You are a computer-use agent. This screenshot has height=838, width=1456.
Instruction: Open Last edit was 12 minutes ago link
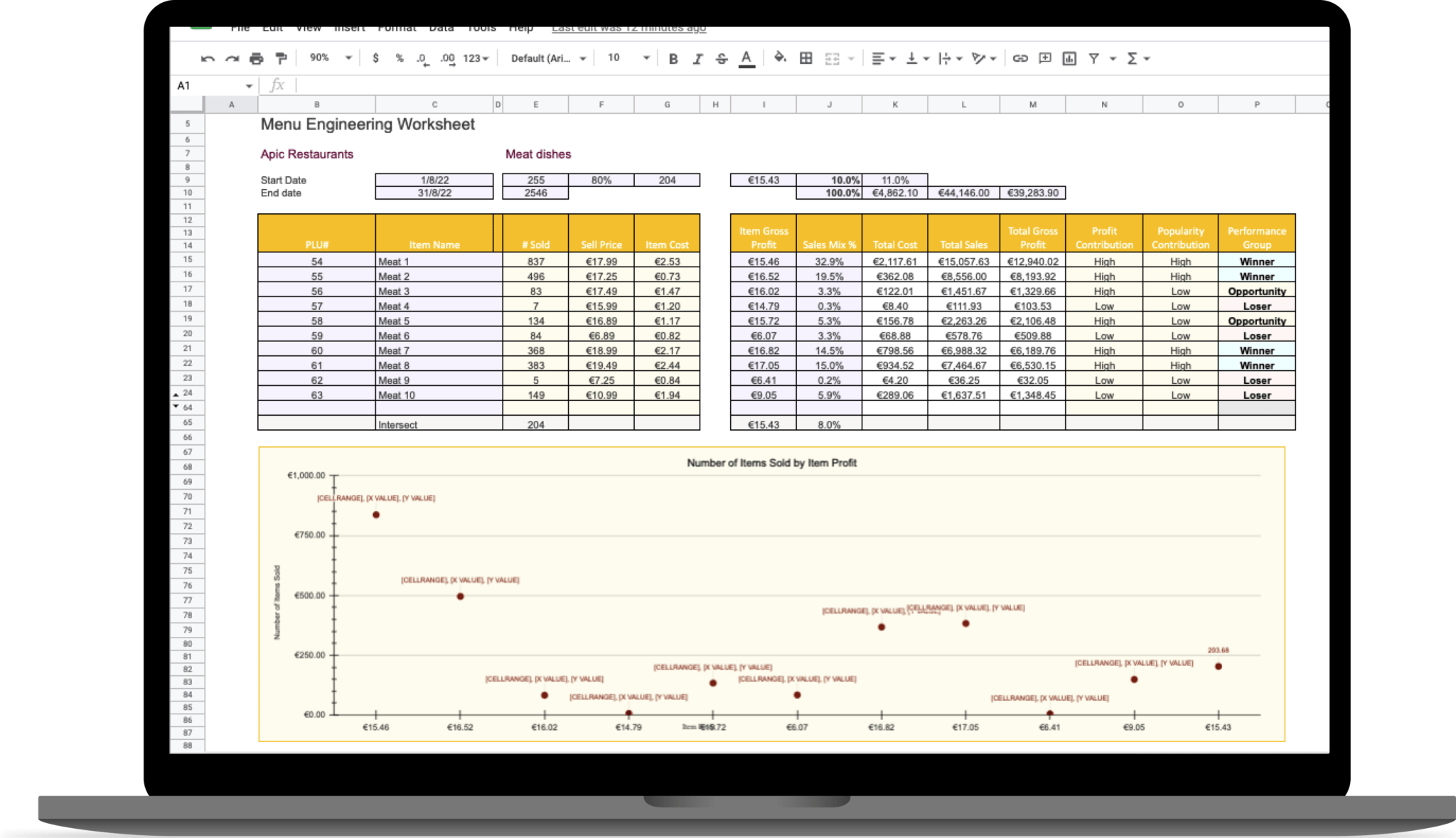pyautogui.click(x=628, y=28)
